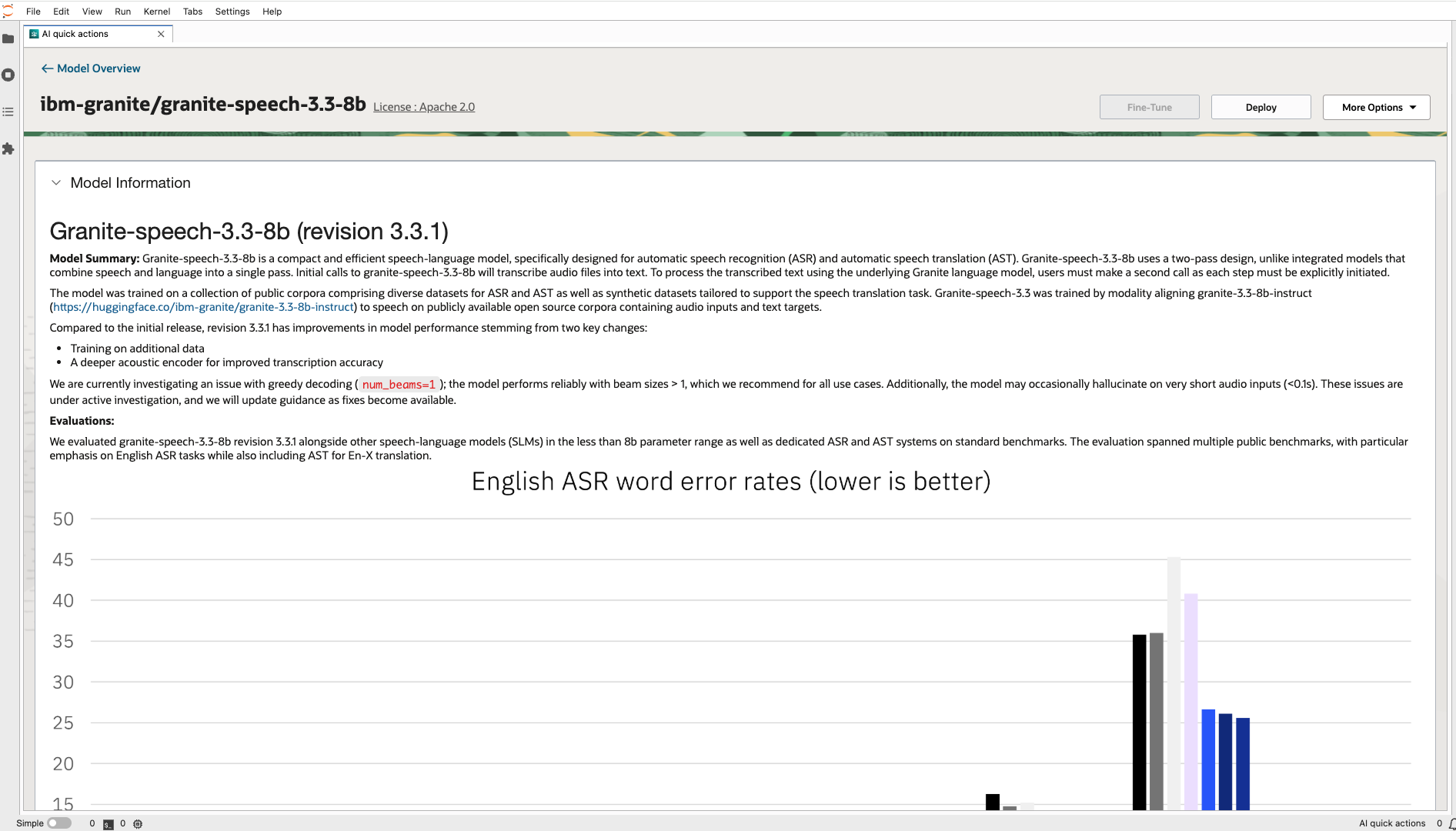Click the num_beams=1 inline code text
Screen dimensions: 1456x831
point(399,385)
